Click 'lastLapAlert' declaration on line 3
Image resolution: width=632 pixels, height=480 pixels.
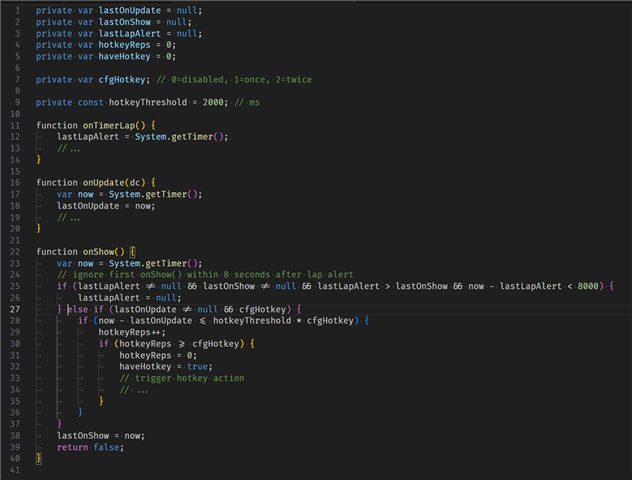pos(130,33)
